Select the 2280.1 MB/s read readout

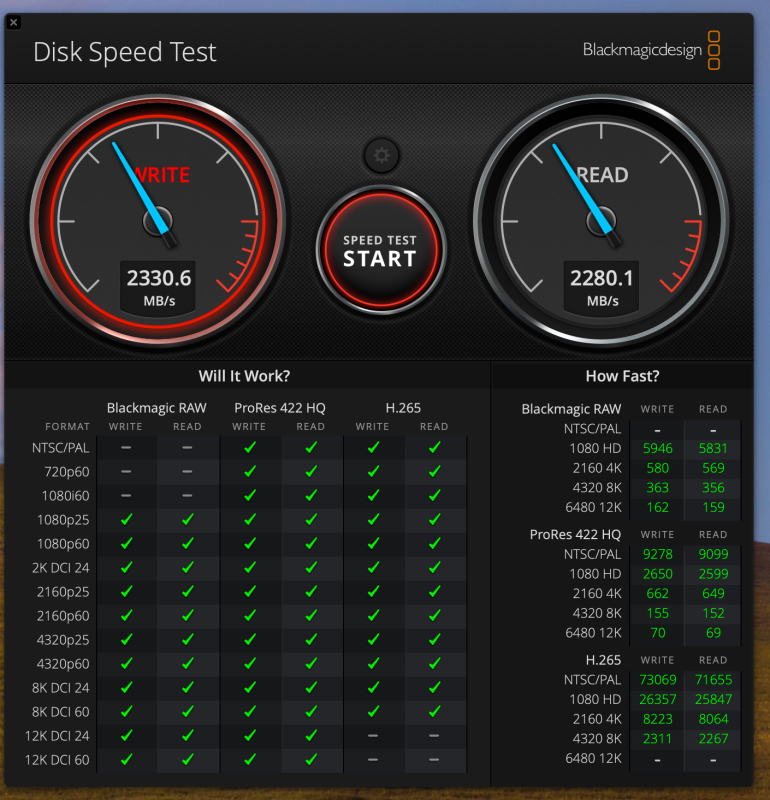601,288
